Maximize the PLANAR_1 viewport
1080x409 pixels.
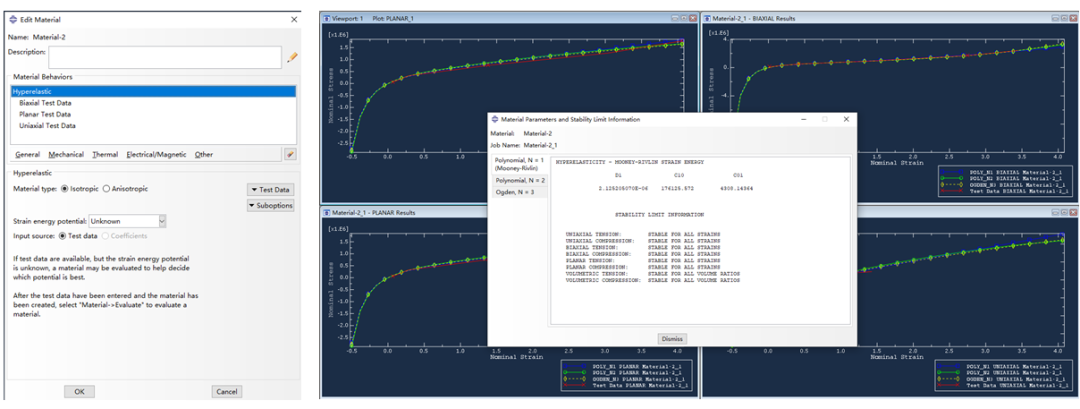[682, 19]
